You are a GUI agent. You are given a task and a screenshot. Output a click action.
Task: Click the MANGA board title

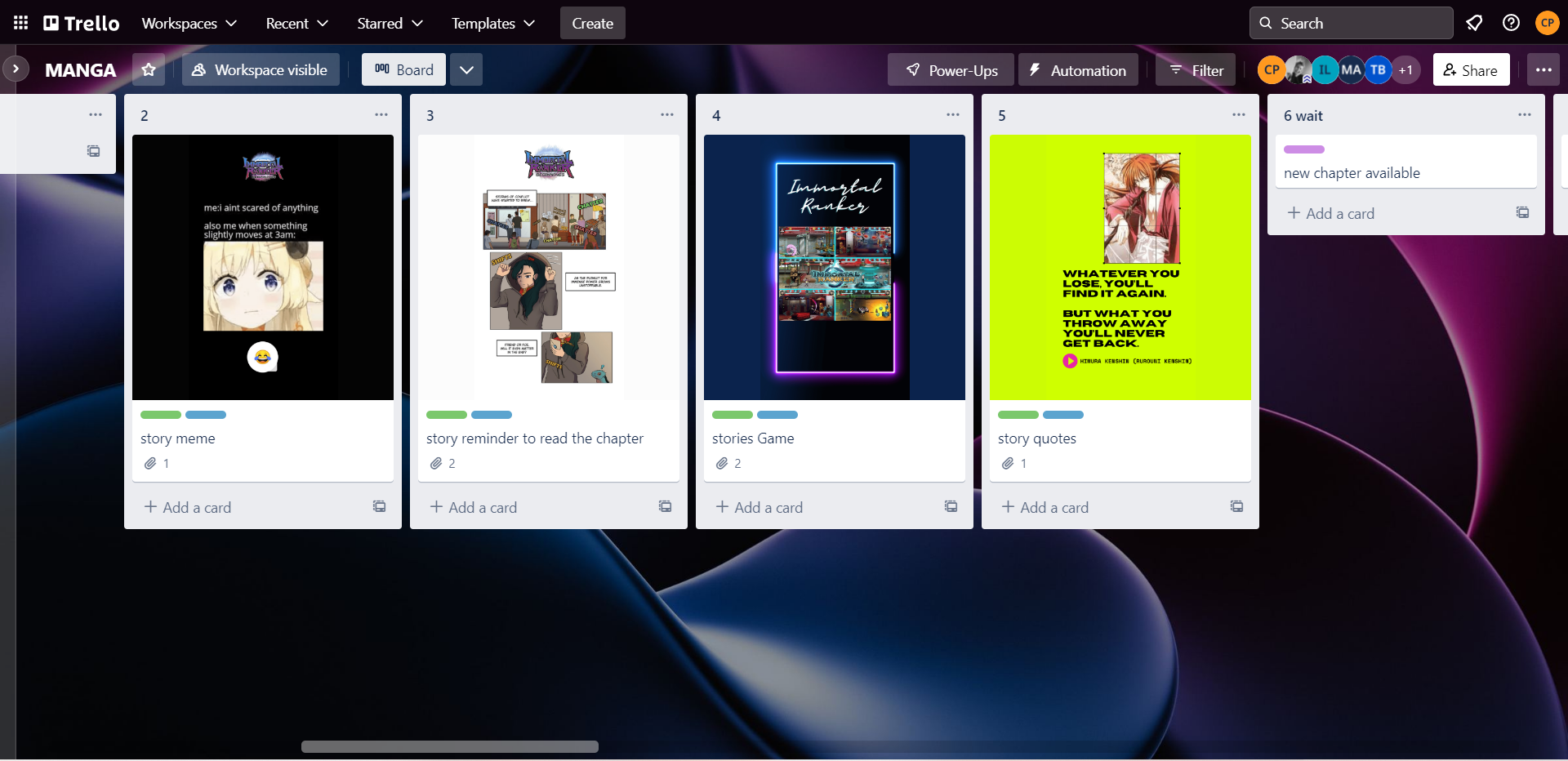[81, 70]
